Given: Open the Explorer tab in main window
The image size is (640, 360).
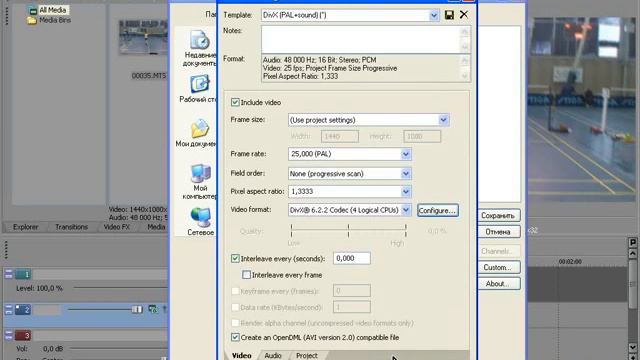Looking at the screenshot, I should pyautogui.click(x=25, y=227).
